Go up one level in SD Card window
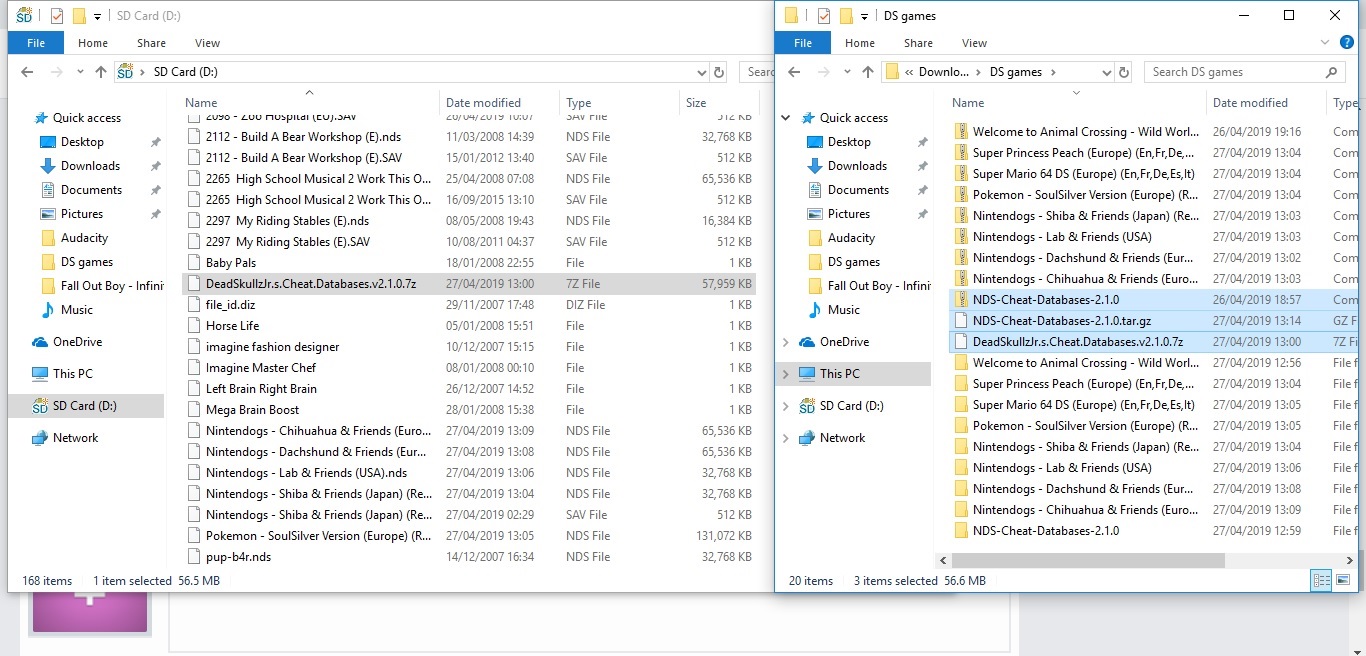The width and height of the screenshot is (1366, 656). coord(101,72)
